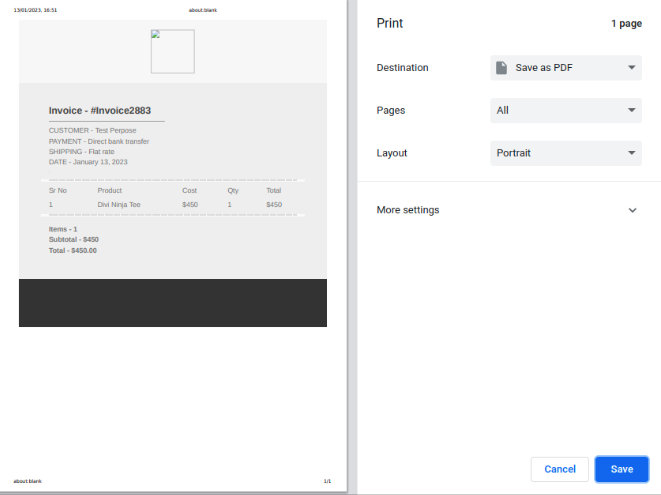Screen dimensions: 661x495
Task: Open the Destination dropdown showing Save as PDF
Action: 566,68
